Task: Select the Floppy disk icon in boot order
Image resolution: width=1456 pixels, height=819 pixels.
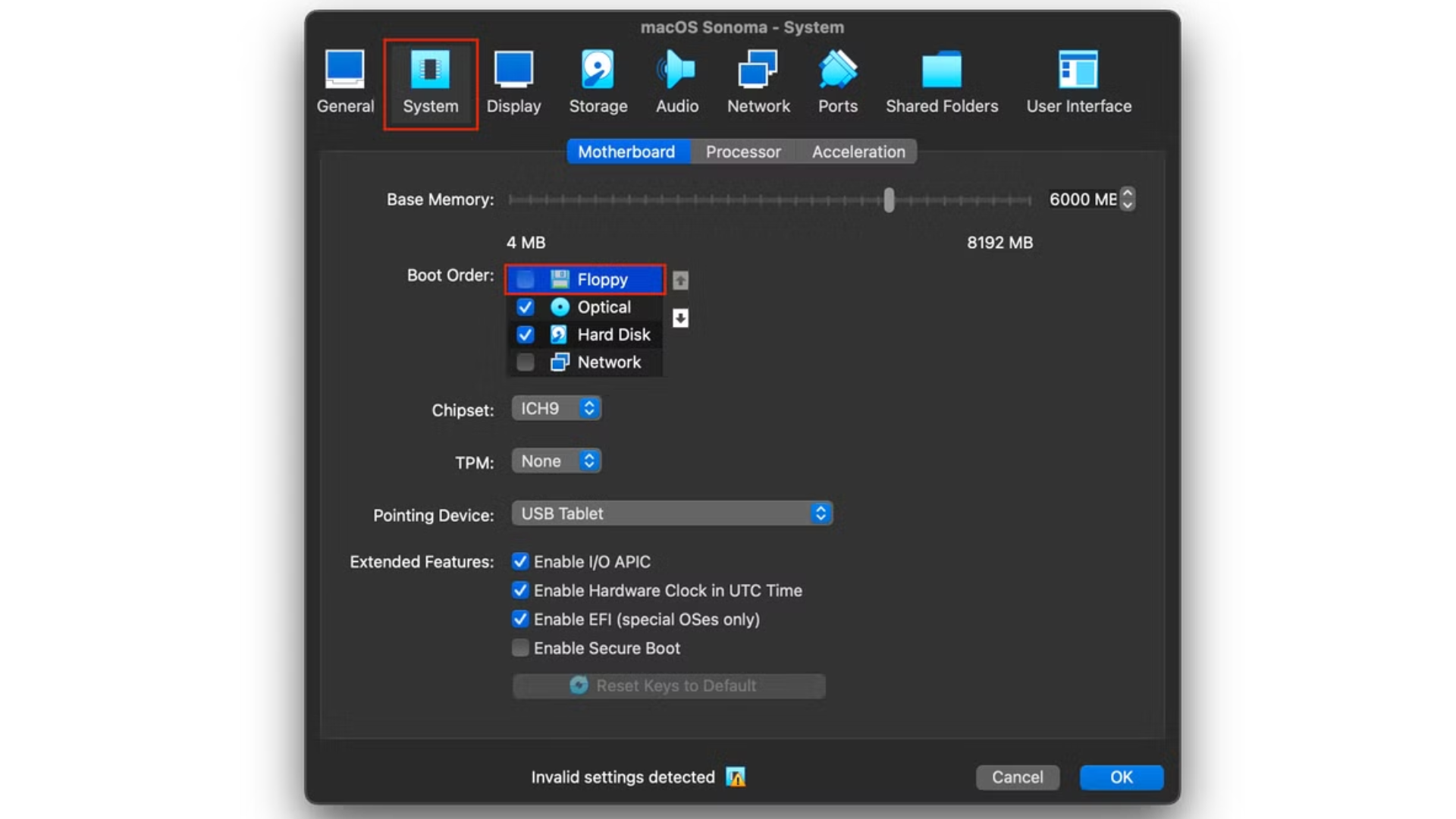Action: [x=560, y=279]
